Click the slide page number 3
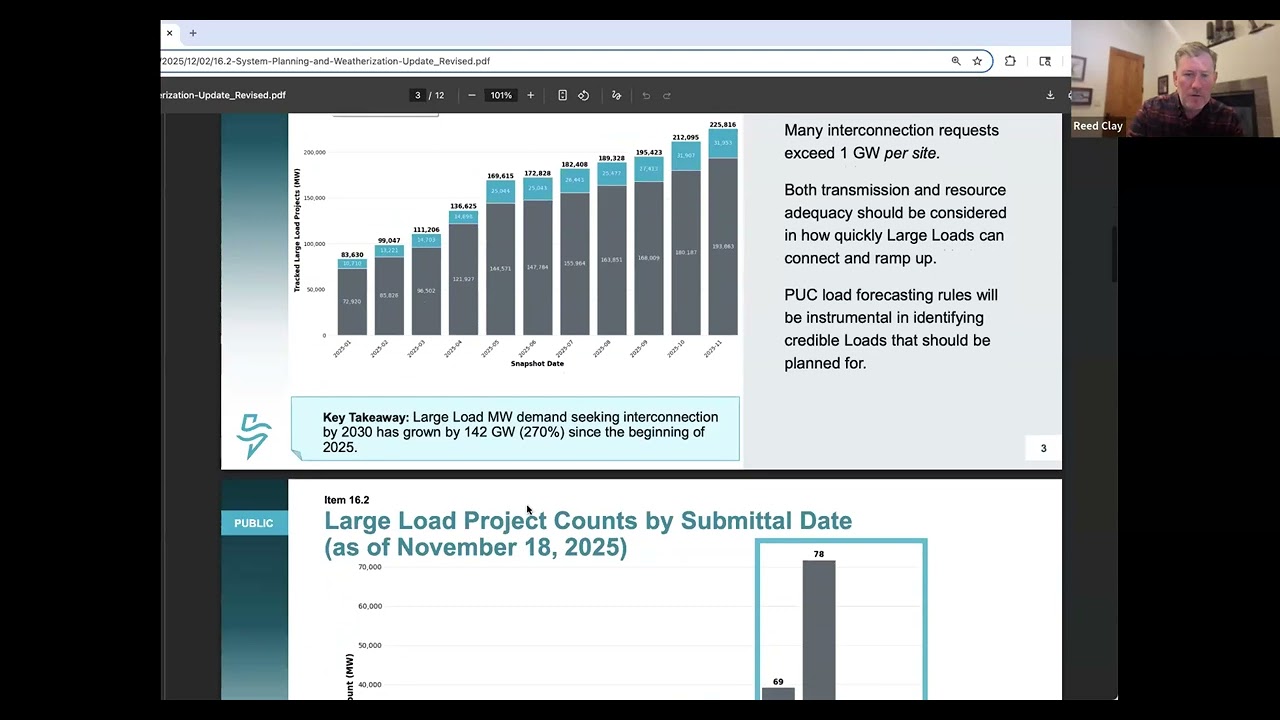The height and width of the screenshot is (720, 1280). pyautogui.click(x=1043, y=448)
